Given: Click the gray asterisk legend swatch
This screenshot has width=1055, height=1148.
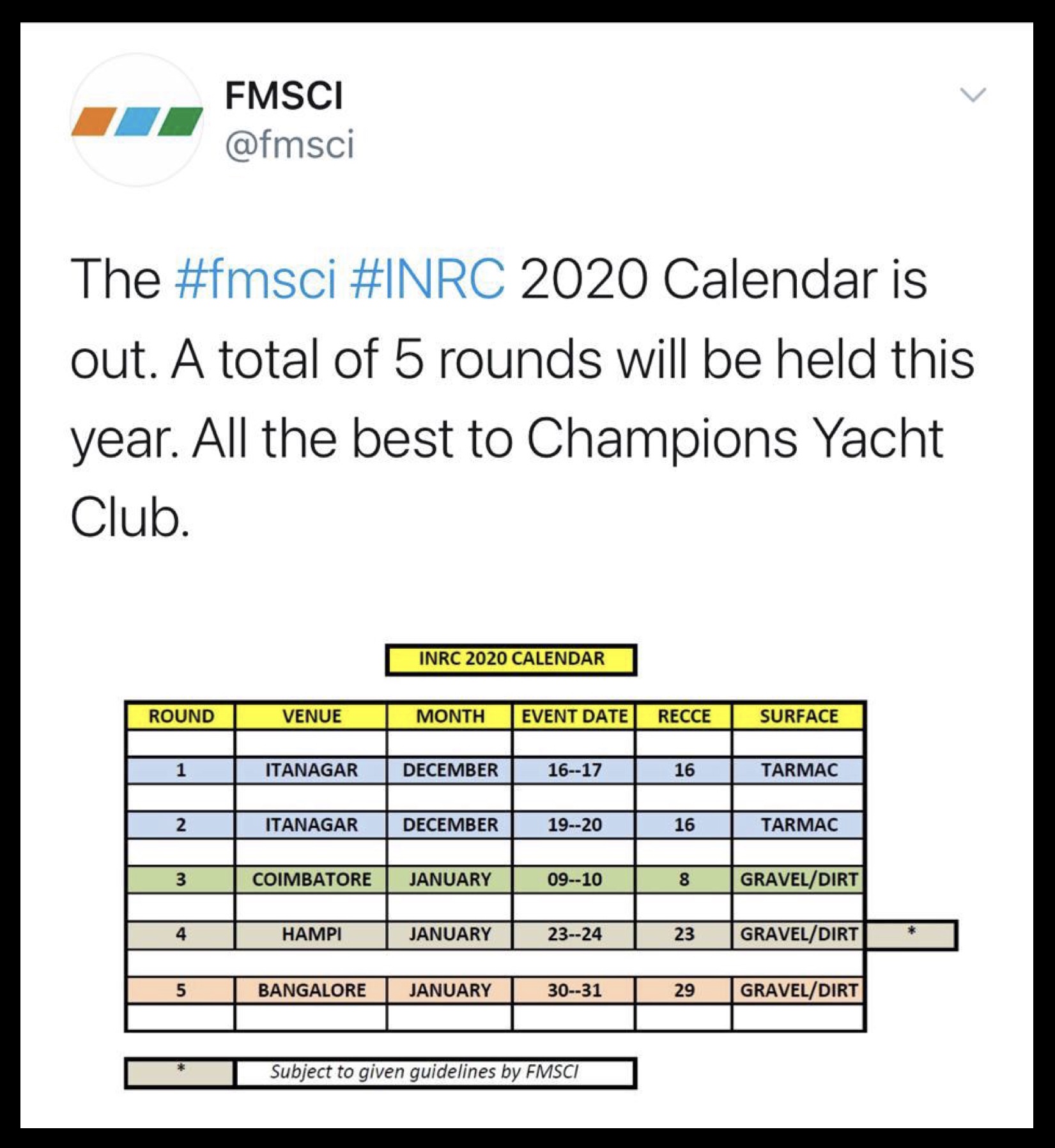Looking at the screenshot, I should pyautogui.click(x=181, y=1072).
